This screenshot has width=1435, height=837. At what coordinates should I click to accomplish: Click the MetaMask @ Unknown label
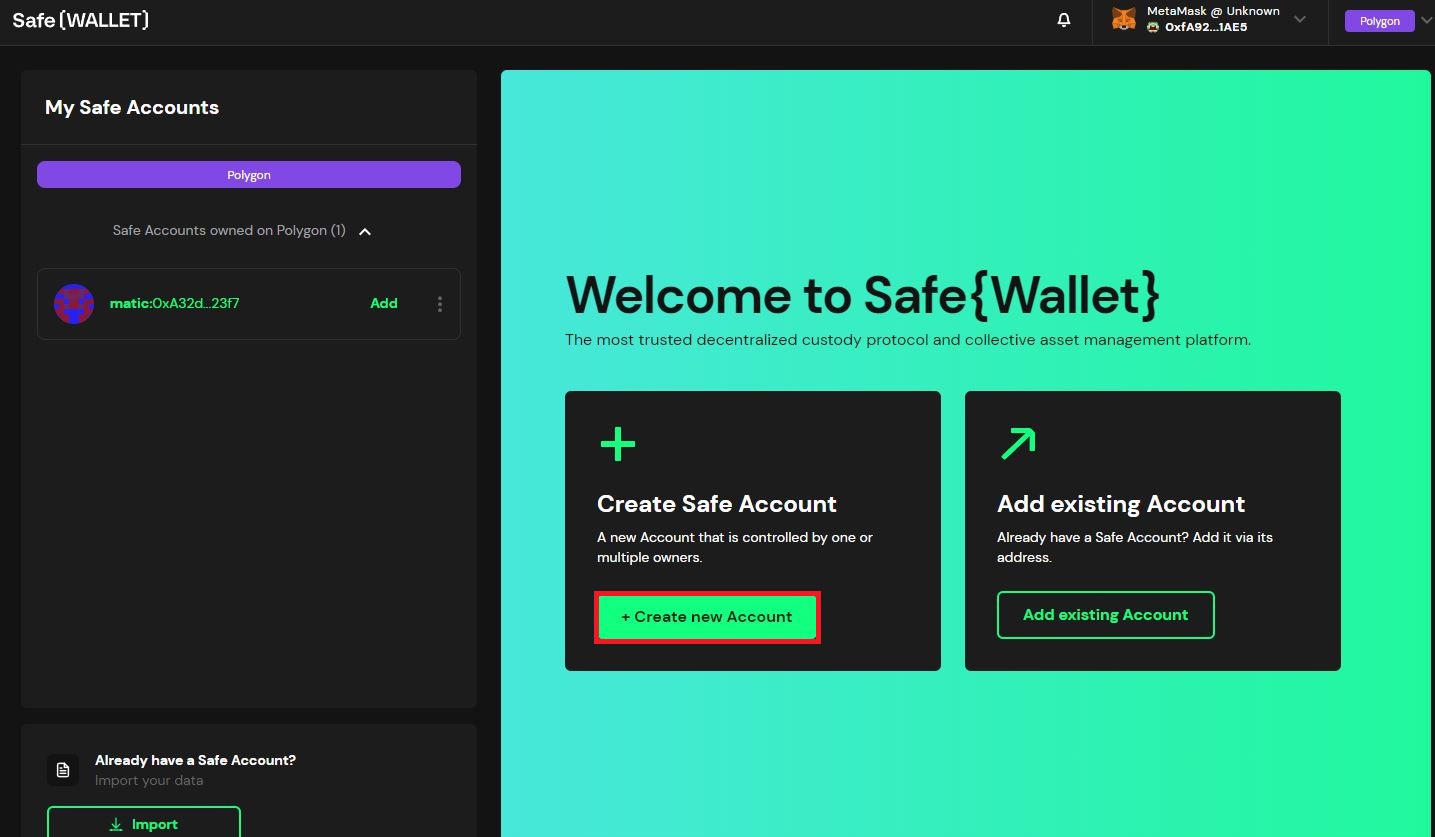(x=1213, y=11)
